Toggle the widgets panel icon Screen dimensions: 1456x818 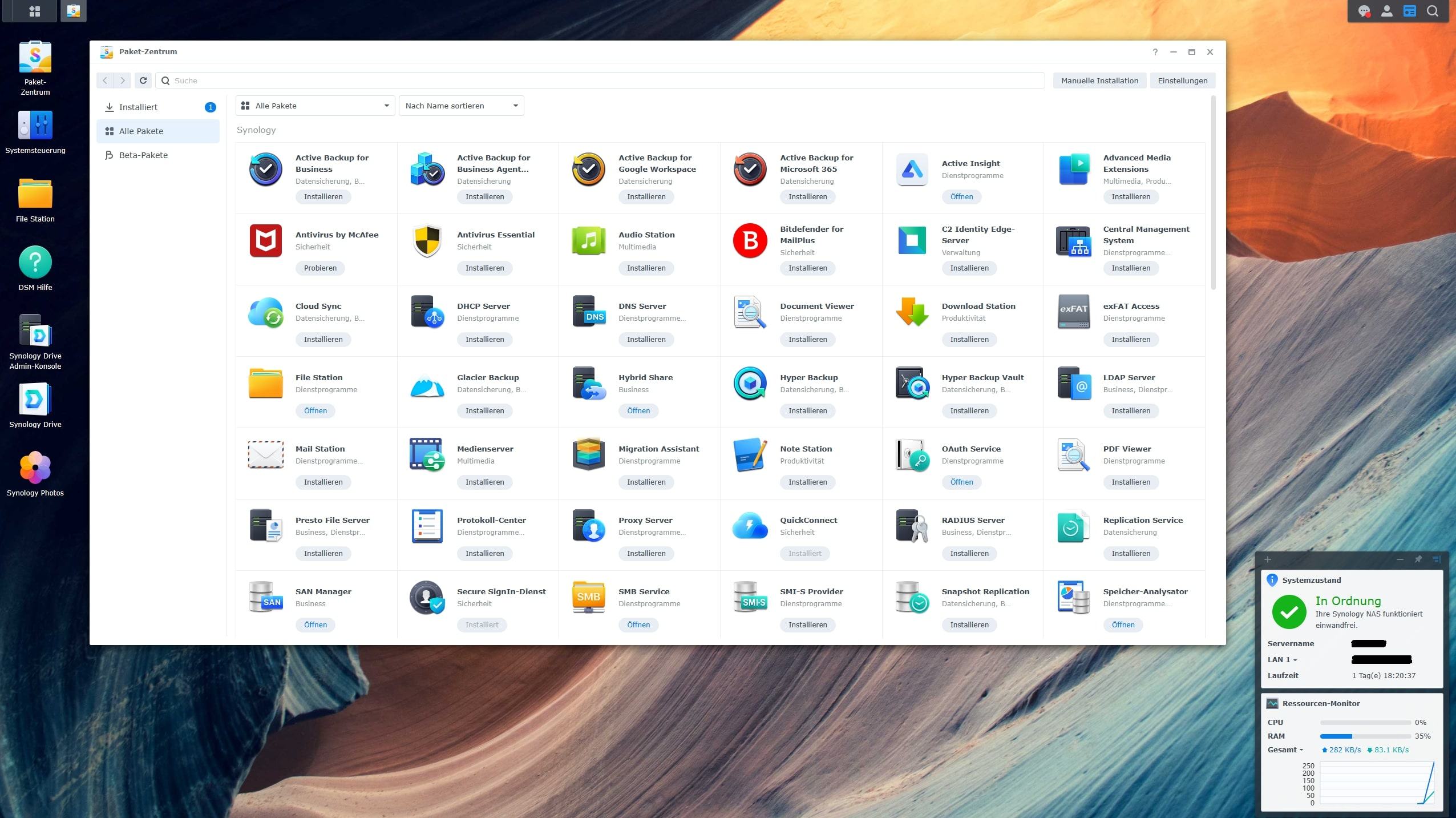(1410, 11)
